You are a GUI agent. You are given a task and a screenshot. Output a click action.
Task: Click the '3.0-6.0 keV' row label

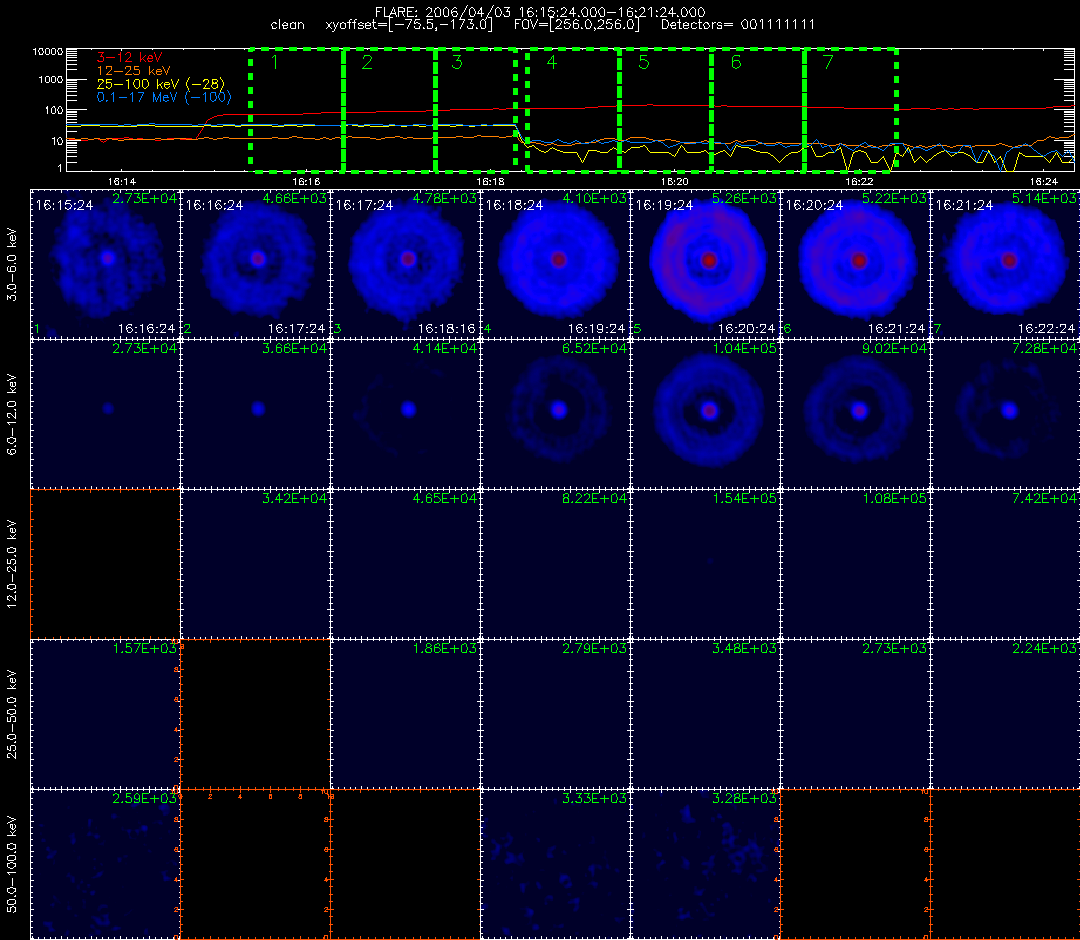point(12,265)
